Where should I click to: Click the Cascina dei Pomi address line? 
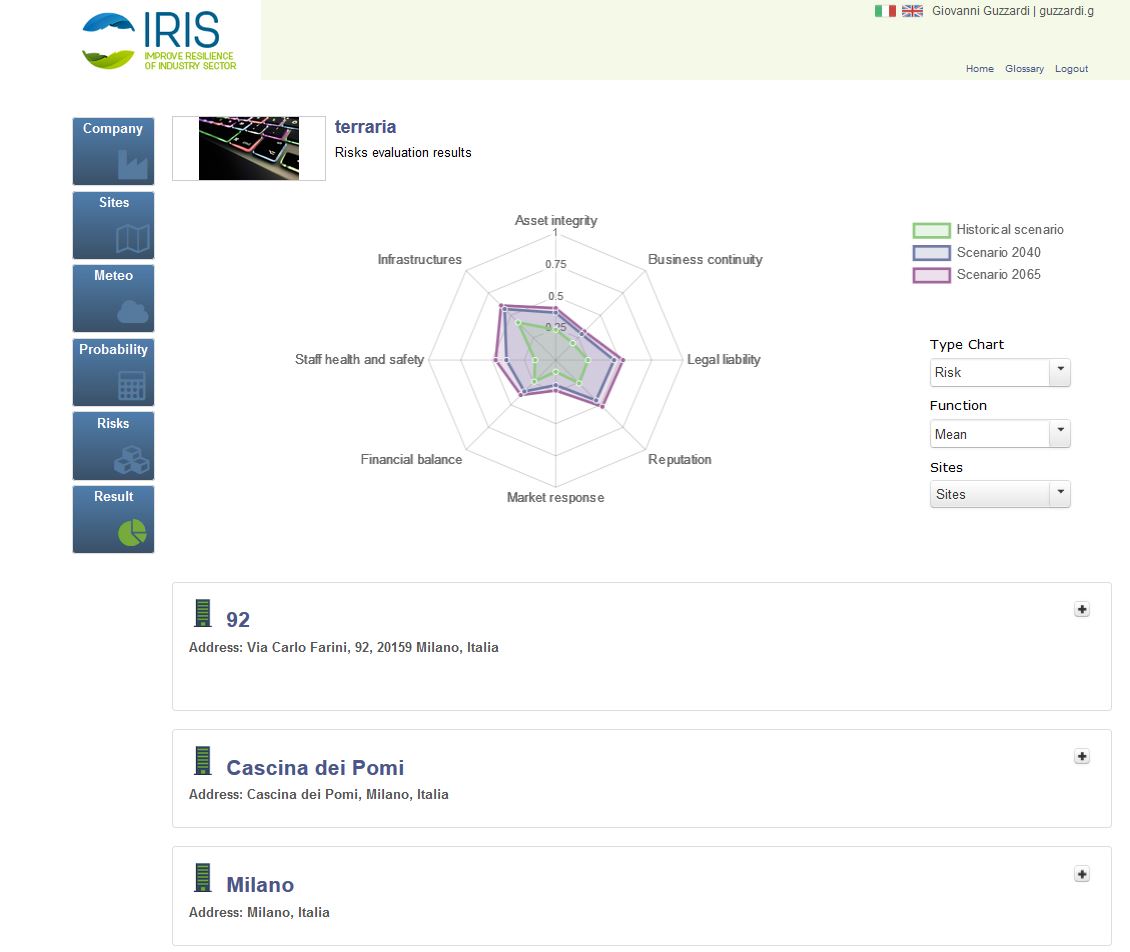[x=319, y=794]
